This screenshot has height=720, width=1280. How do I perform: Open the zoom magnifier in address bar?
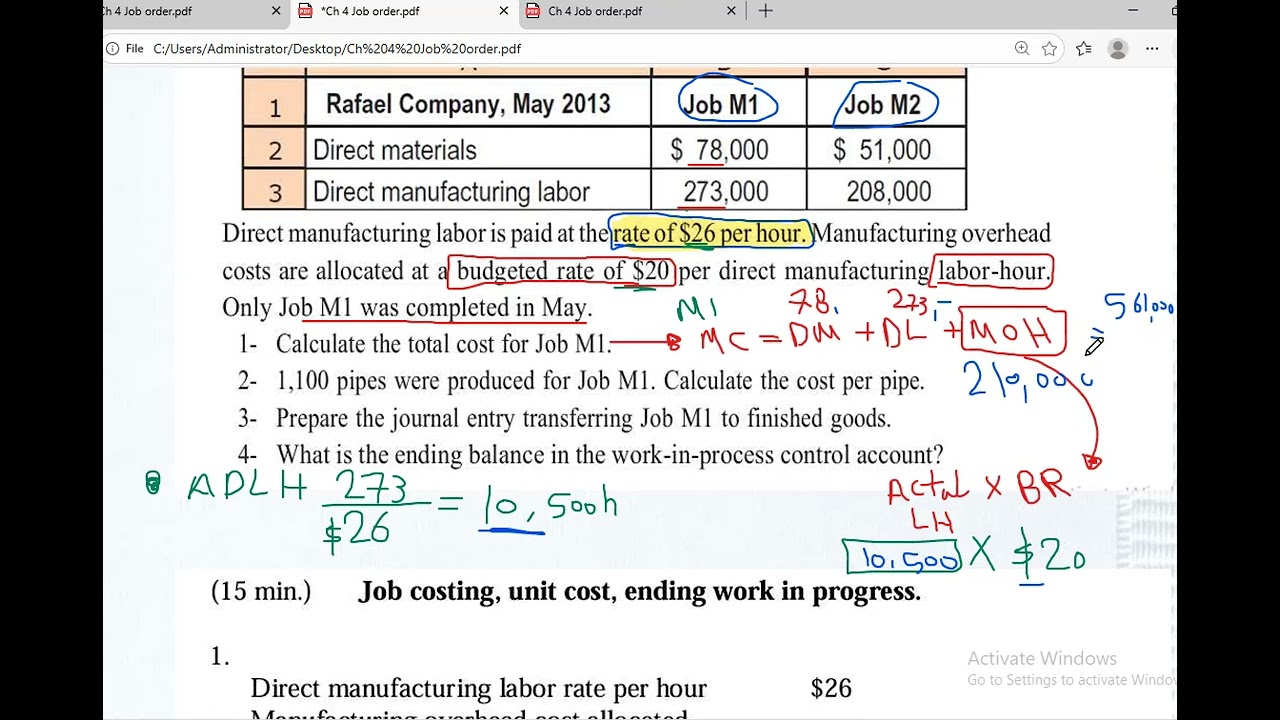coord(1021,48)
